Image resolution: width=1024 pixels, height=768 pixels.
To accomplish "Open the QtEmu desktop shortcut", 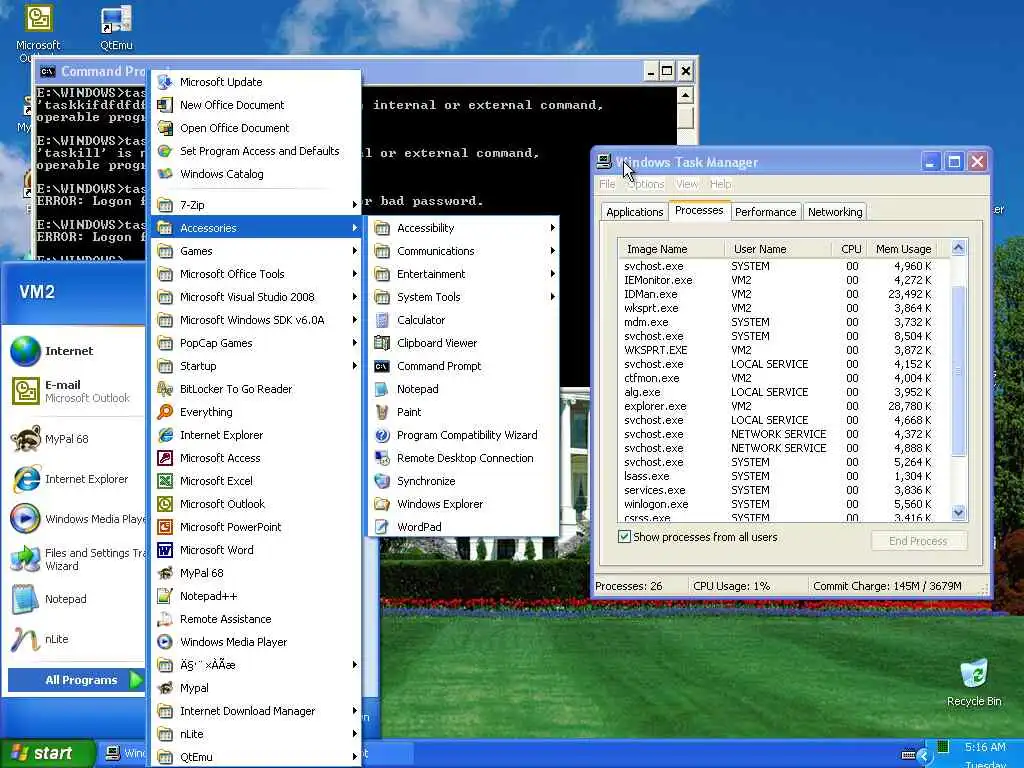I will (116, 27).
